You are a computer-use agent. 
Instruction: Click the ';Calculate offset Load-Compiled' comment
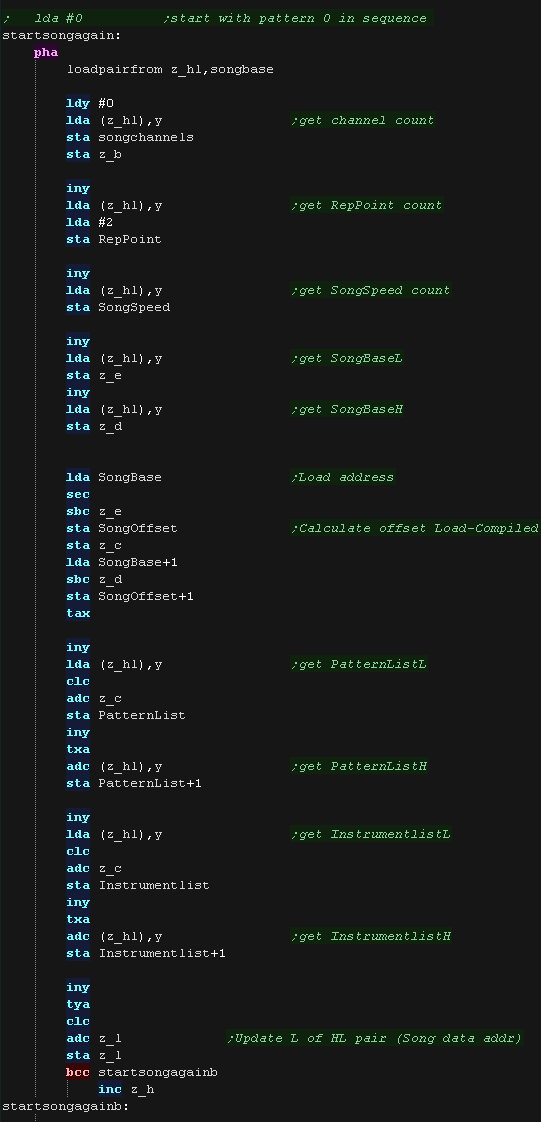pyautogui.click(x=414, y=528)
